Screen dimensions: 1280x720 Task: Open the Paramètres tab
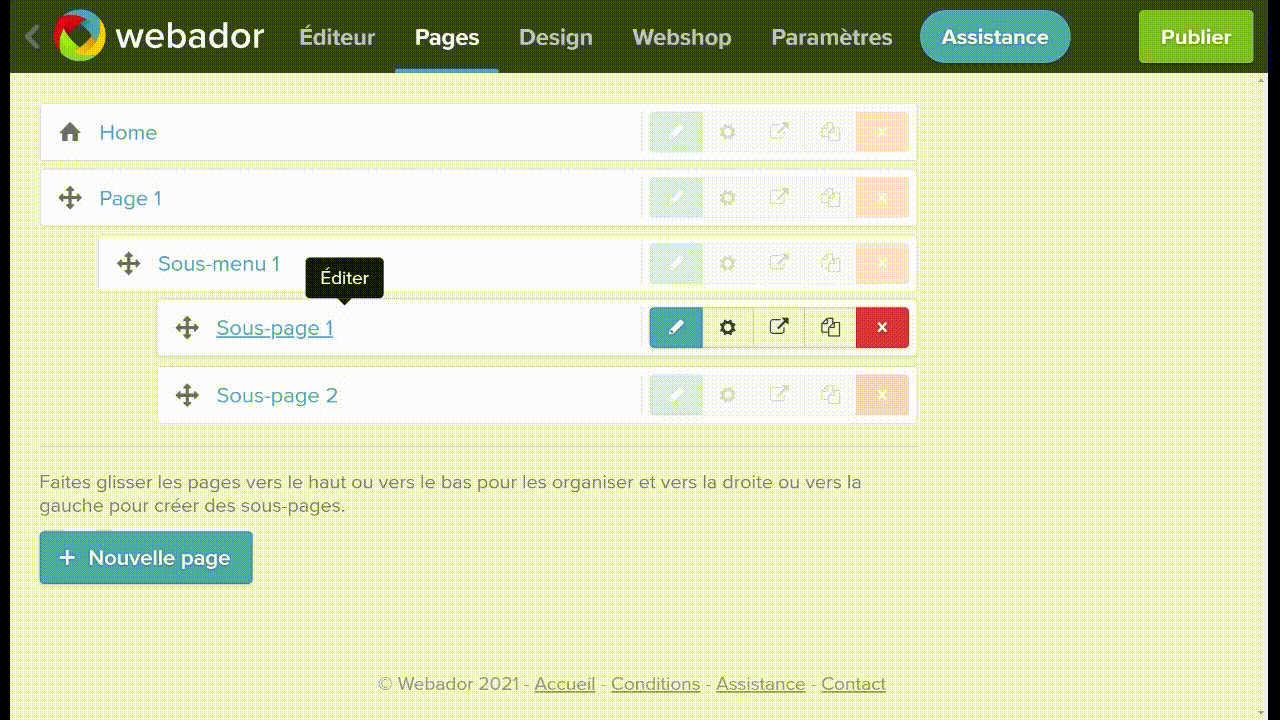pyautogui.click(x=832, y=37)
